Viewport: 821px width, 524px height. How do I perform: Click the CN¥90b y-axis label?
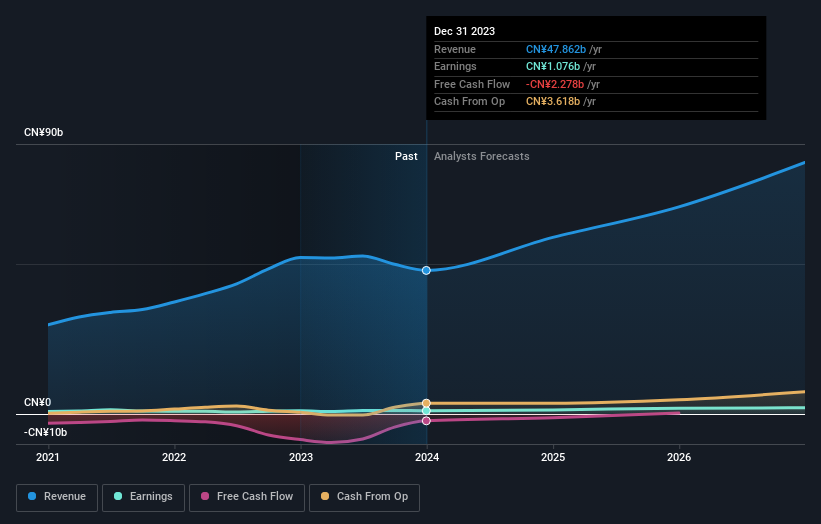click(x=43, y=132)
